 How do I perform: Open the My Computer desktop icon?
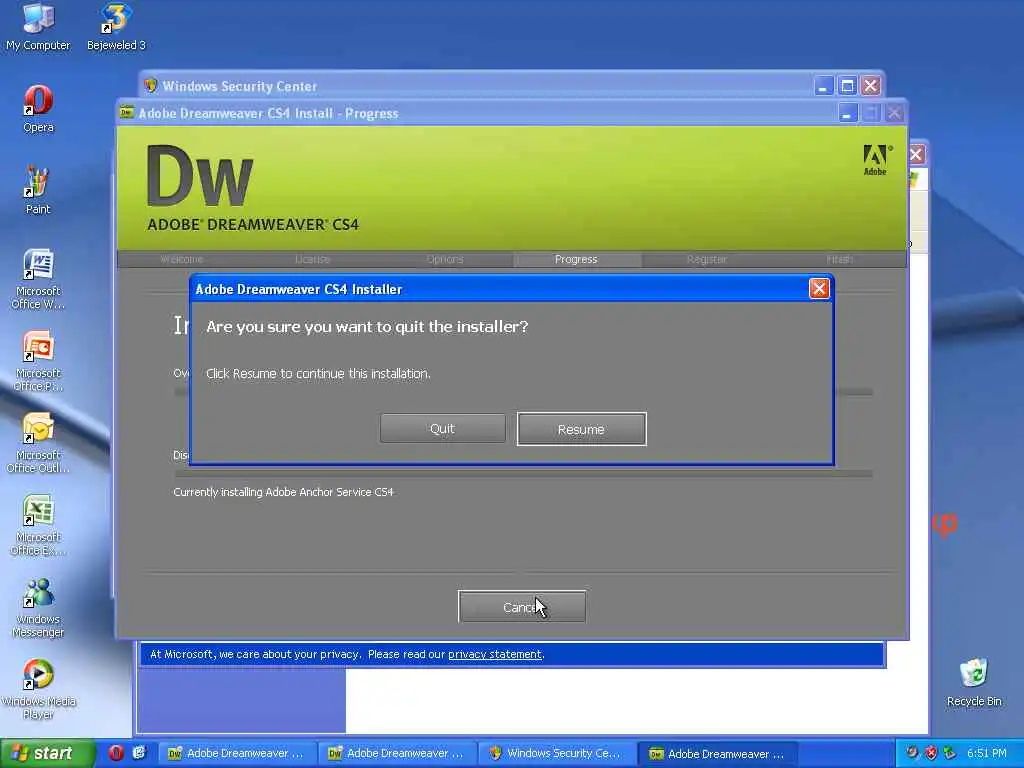pyautogui.click(x=38, y=26)
